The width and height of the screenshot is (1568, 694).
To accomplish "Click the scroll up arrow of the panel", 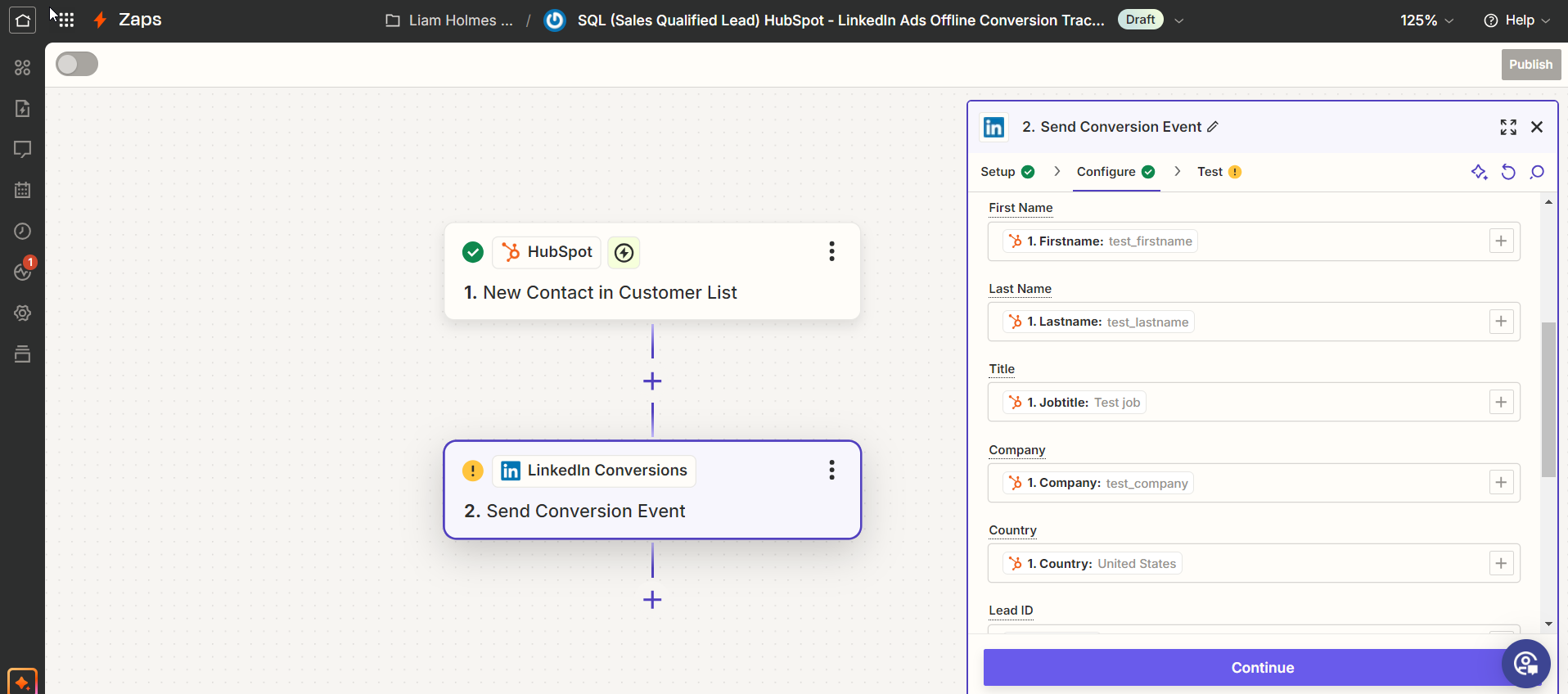I will pos(1548,201).
